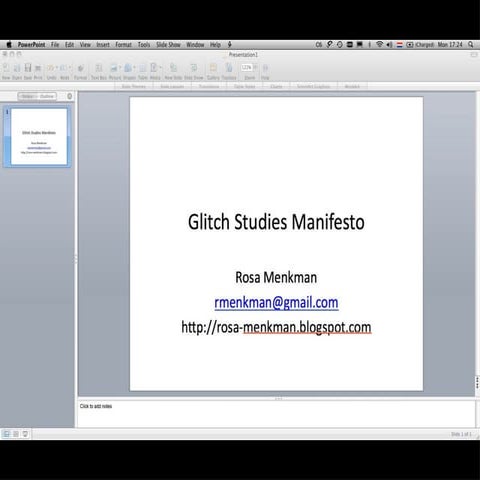The width and height of the screenshot is (480, 480).
Task: Click the Media toolbar icon
Action: (x=154, y=68)
